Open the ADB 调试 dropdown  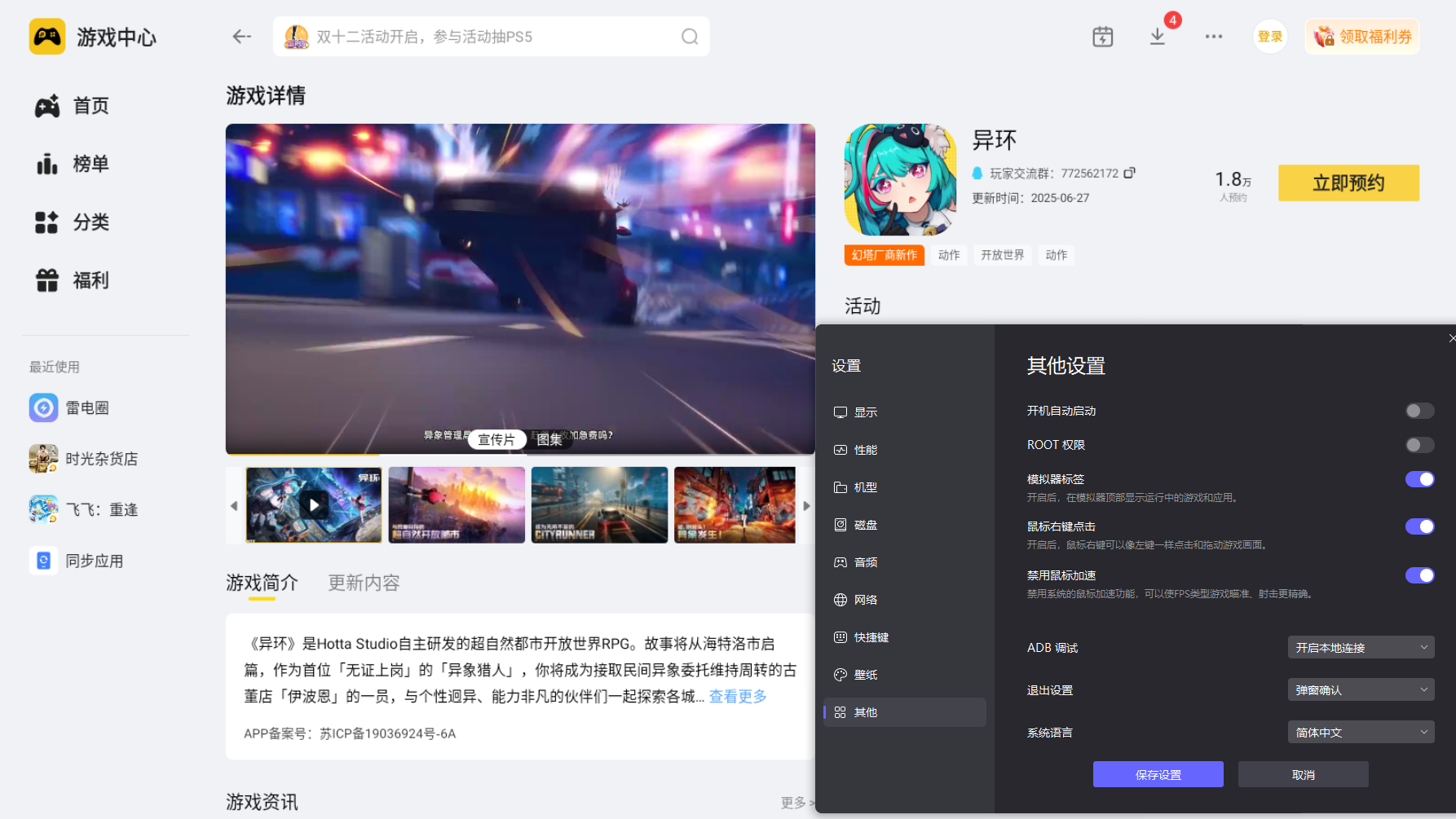tap(1361, 648)
